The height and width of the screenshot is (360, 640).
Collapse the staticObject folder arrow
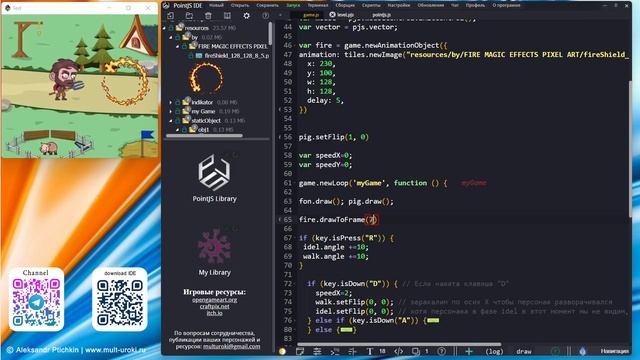171,121
